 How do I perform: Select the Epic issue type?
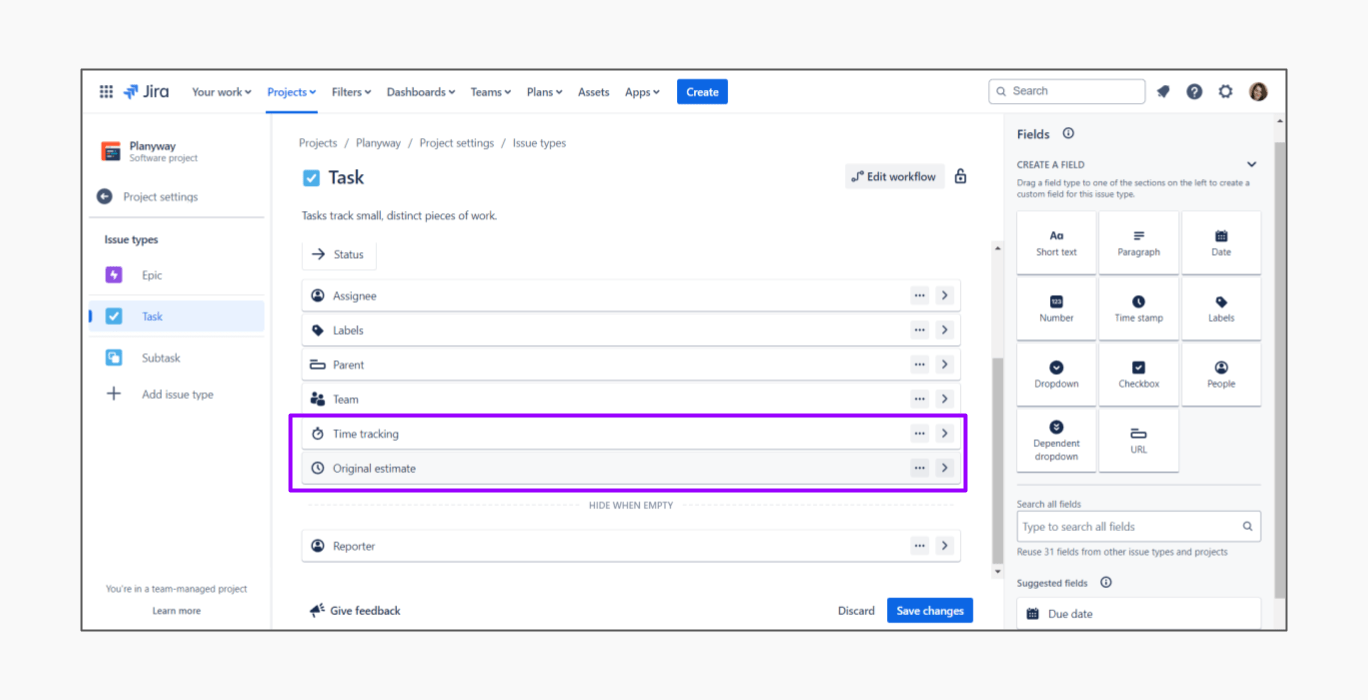[x=151, y=275]
